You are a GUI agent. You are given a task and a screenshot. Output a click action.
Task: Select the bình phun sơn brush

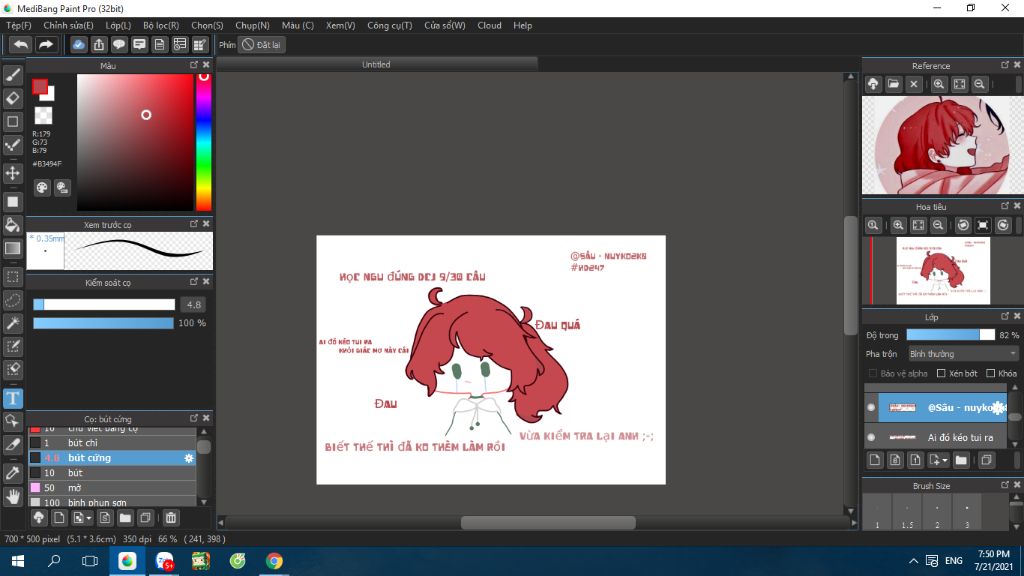click(x=112, y=502)
